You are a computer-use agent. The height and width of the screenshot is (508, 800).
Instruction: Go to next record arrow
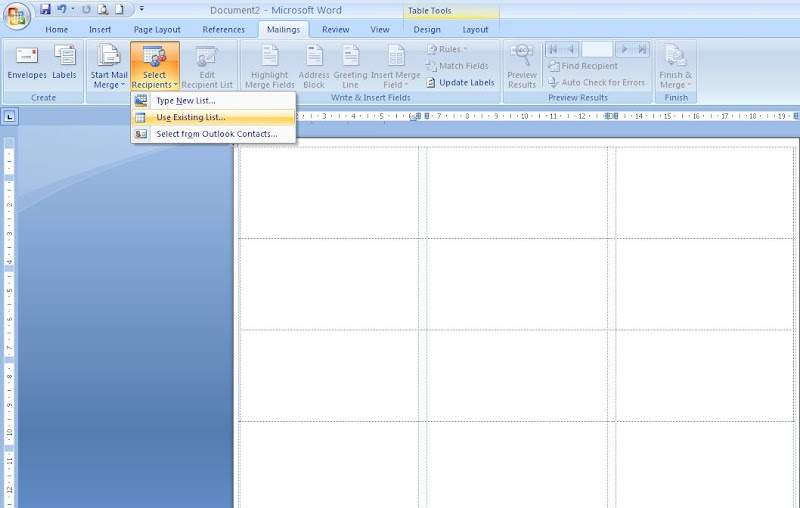coord(624,49)
